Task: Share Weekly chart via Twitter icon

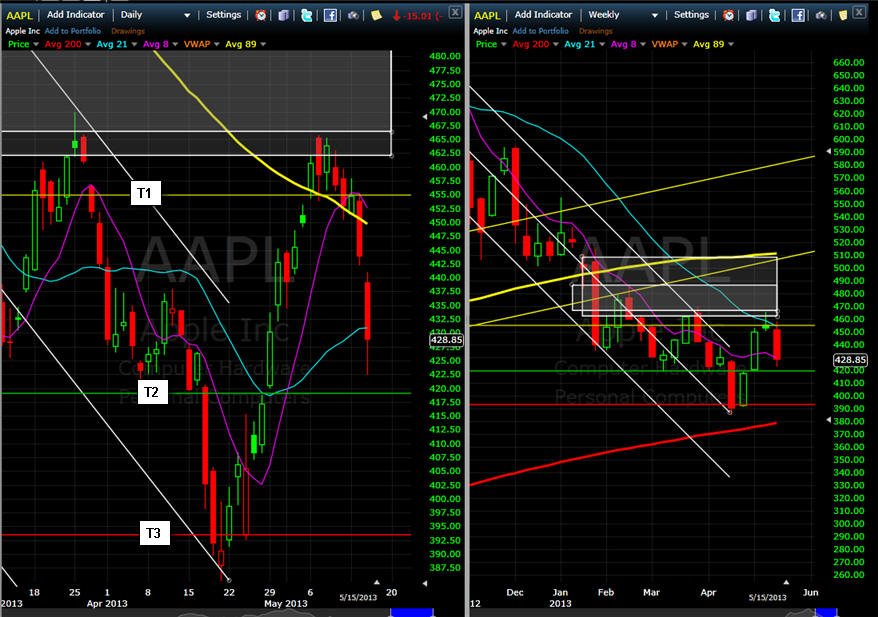Action: [774, 15]
